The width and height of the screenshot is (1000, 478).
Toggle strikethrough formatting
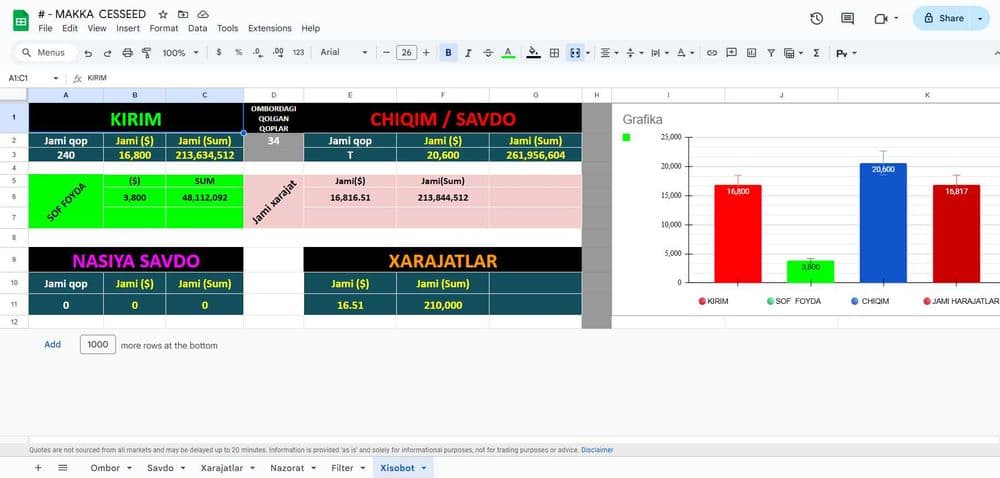click(x=488, y=53)
